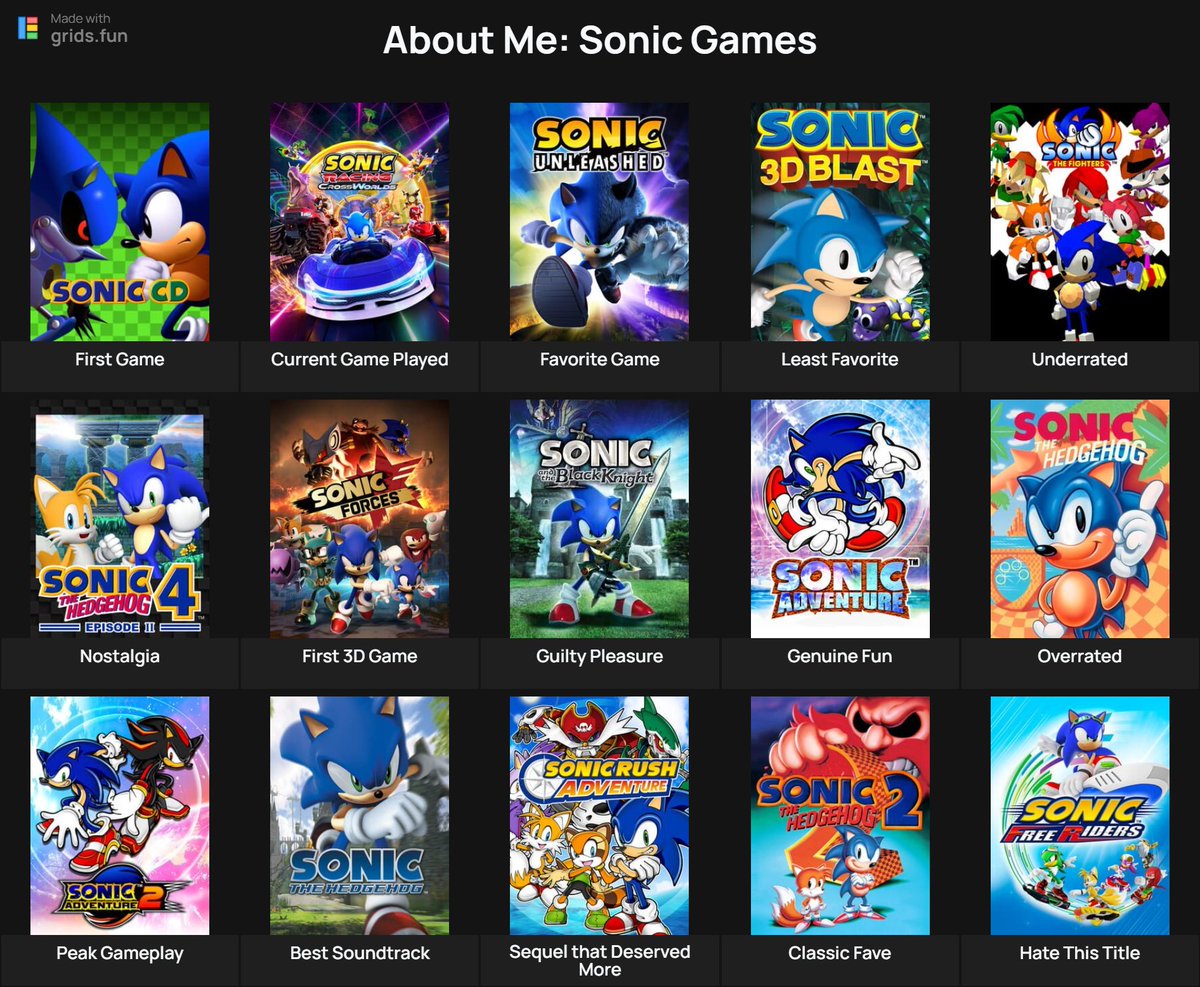
Task: Click the Genuine Fun label
Action: point(840,656)
